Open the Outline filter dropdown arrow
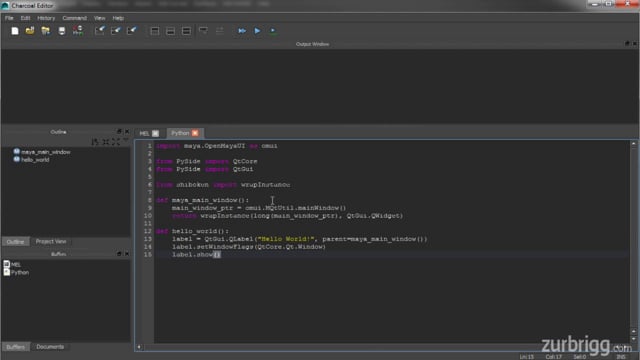The image size is (640, 360). tap(125, 141)
